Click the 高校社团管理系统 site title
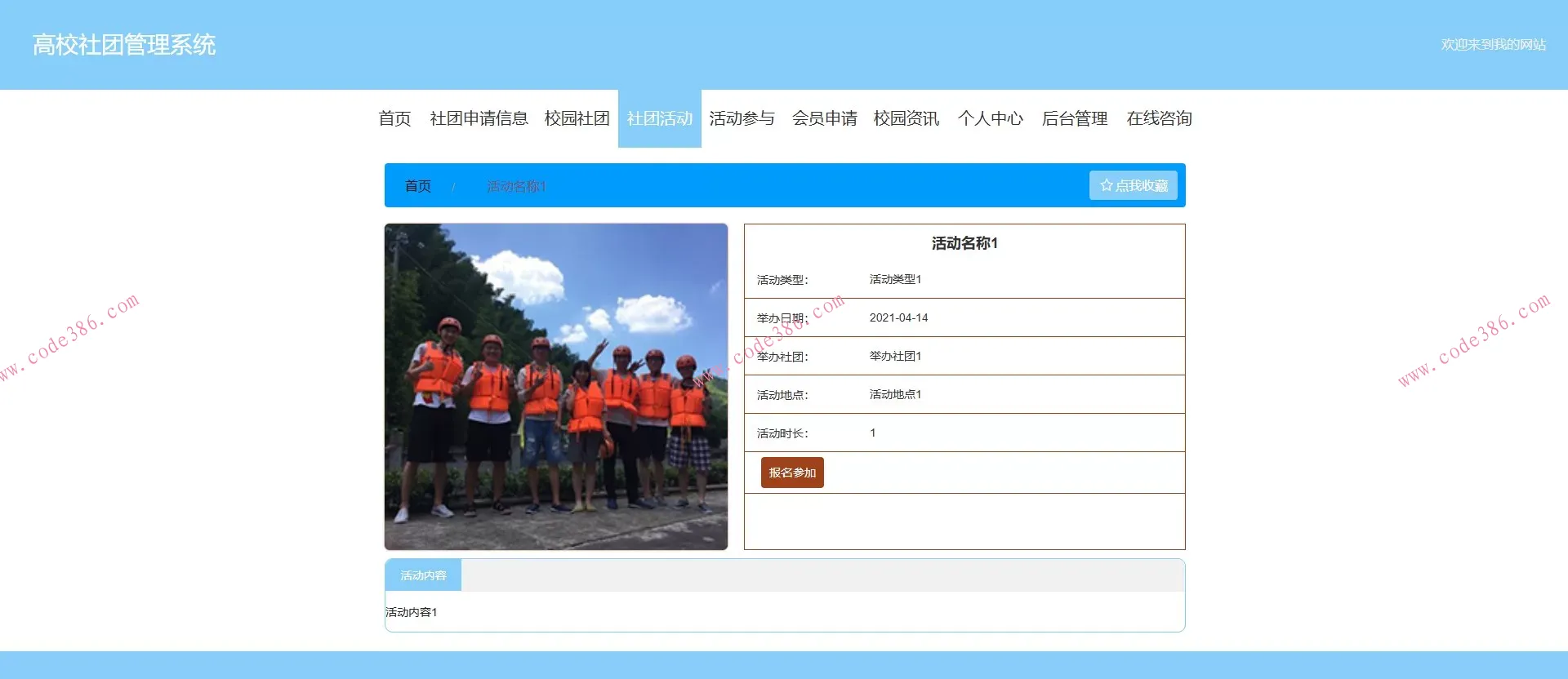The image size is (1568, 679). coord(124,45)
